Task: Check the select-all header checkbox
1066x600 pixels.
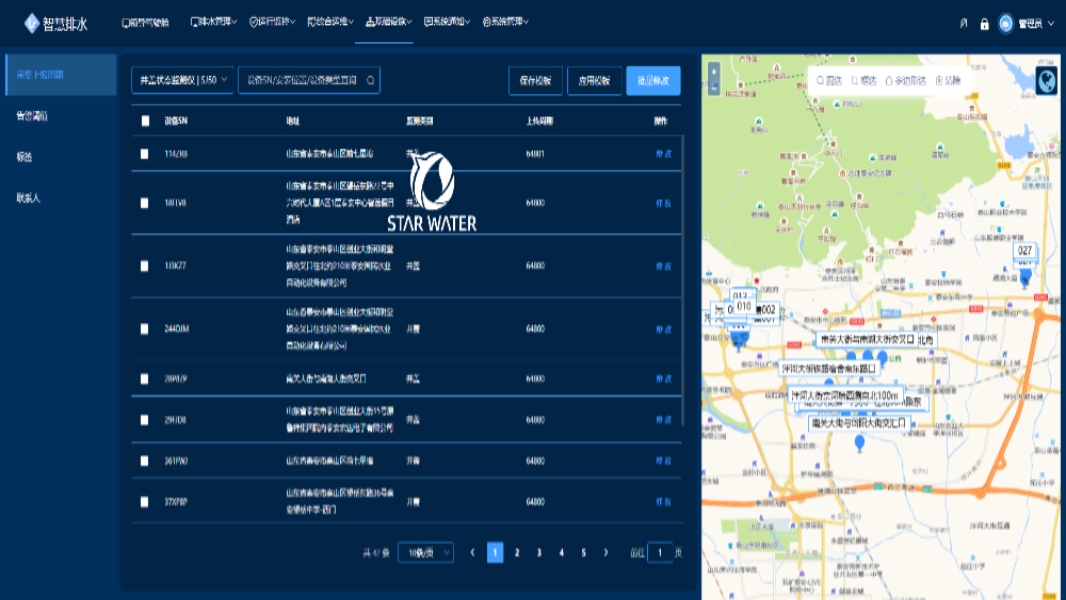Action: click(x=146, y=121)
